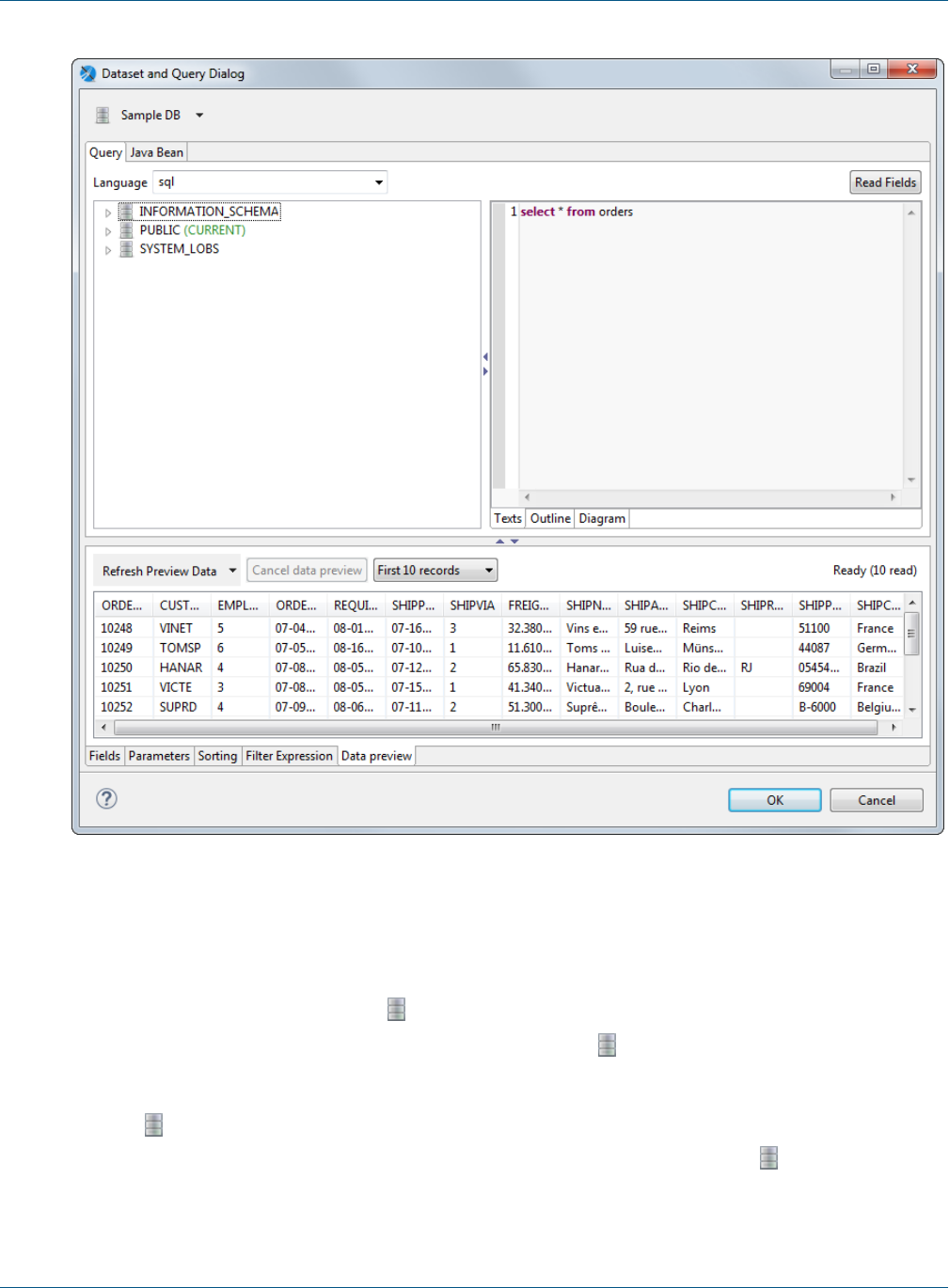
Task: Click the preview table scroll right arrow
Action: click(894, 728)
